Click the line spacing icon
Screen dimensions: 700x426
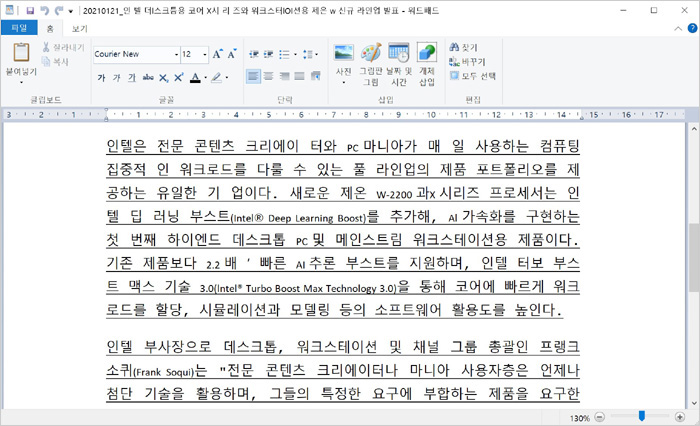click(308, 54)
